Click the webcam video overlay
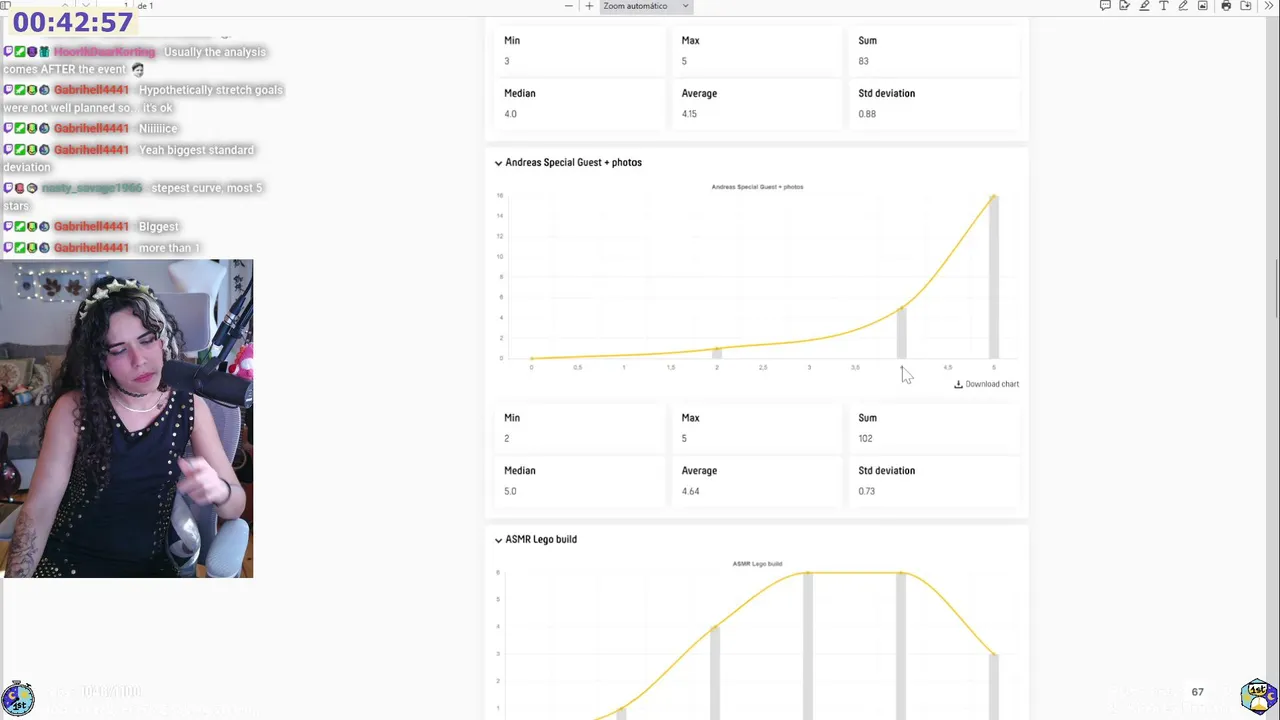The width and height of the screenshot is (1280, 720). (127, 419)
